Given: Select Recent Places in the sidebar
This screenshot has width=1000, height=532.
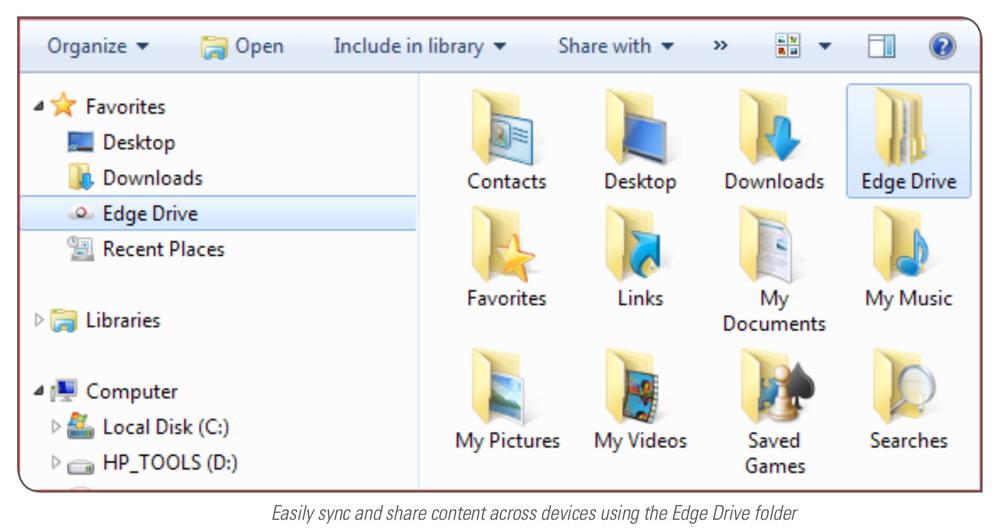Looking at the screenshot, I should (x=163, y=250).
